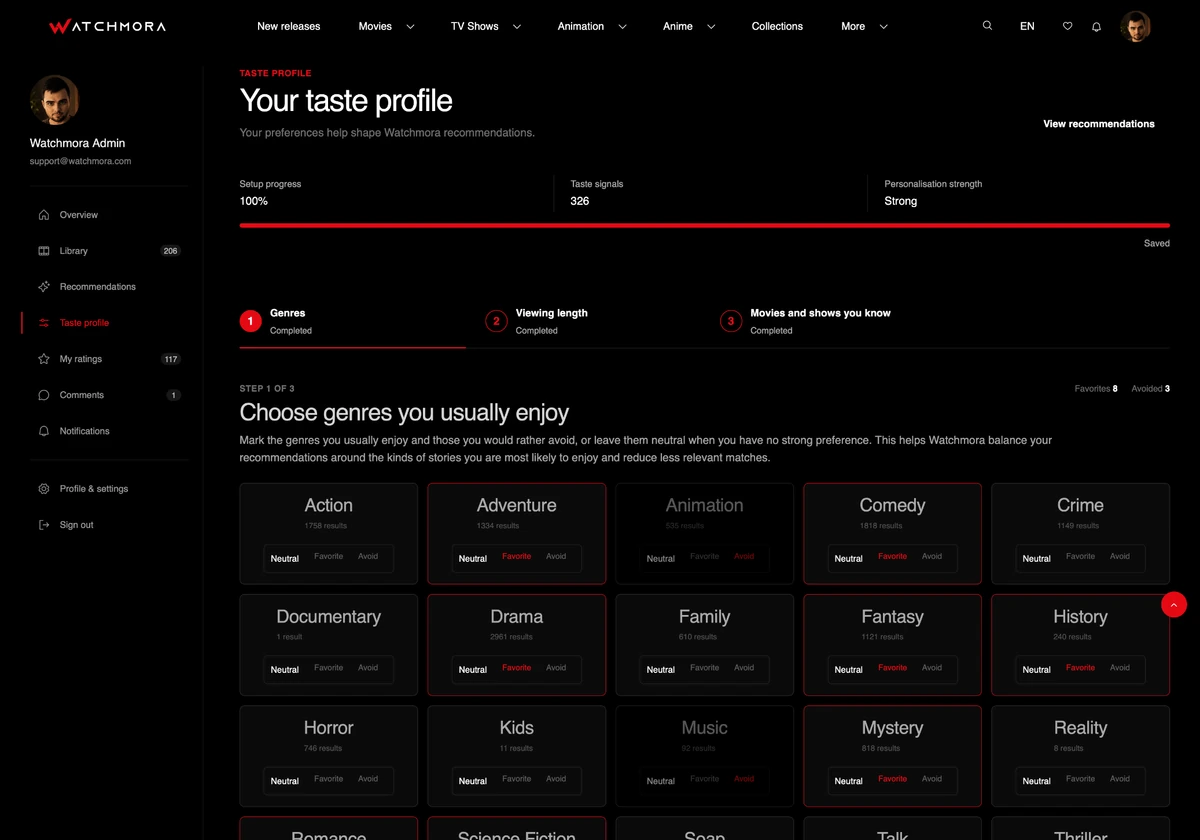The width and height of the screenshot is (1200, 840).
Task: Click the Profile & settings gear icon
Action: (44, 489)
